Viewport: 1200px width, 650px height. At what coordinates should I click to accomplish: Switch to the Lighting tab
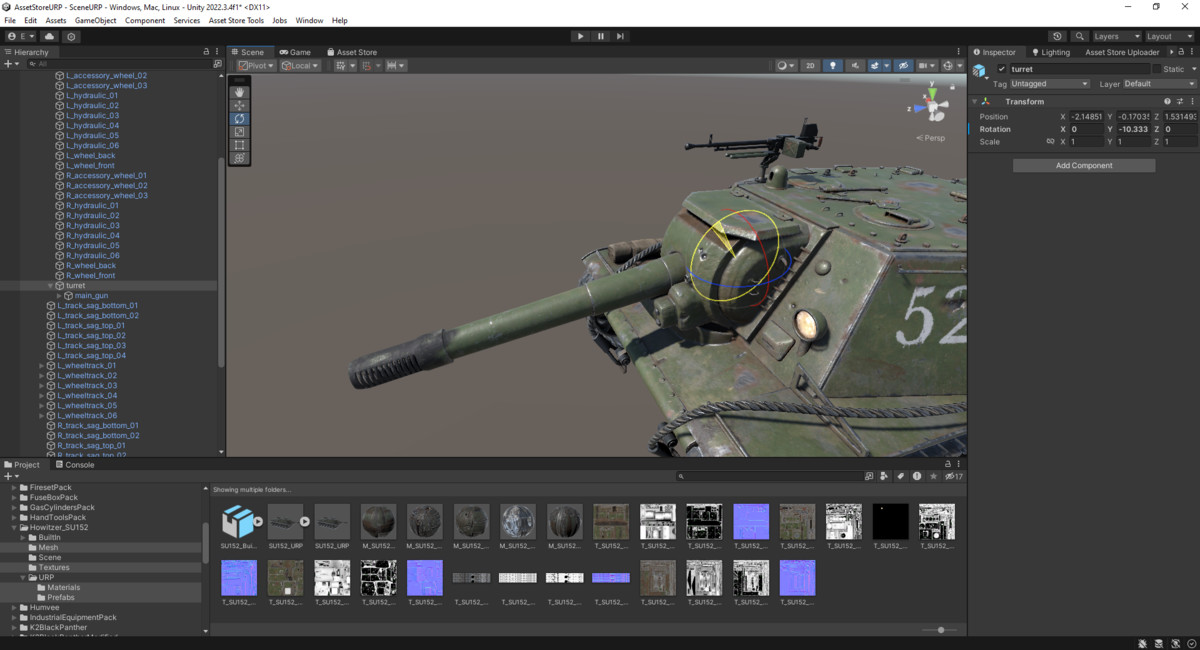[x=1050, y=52]
